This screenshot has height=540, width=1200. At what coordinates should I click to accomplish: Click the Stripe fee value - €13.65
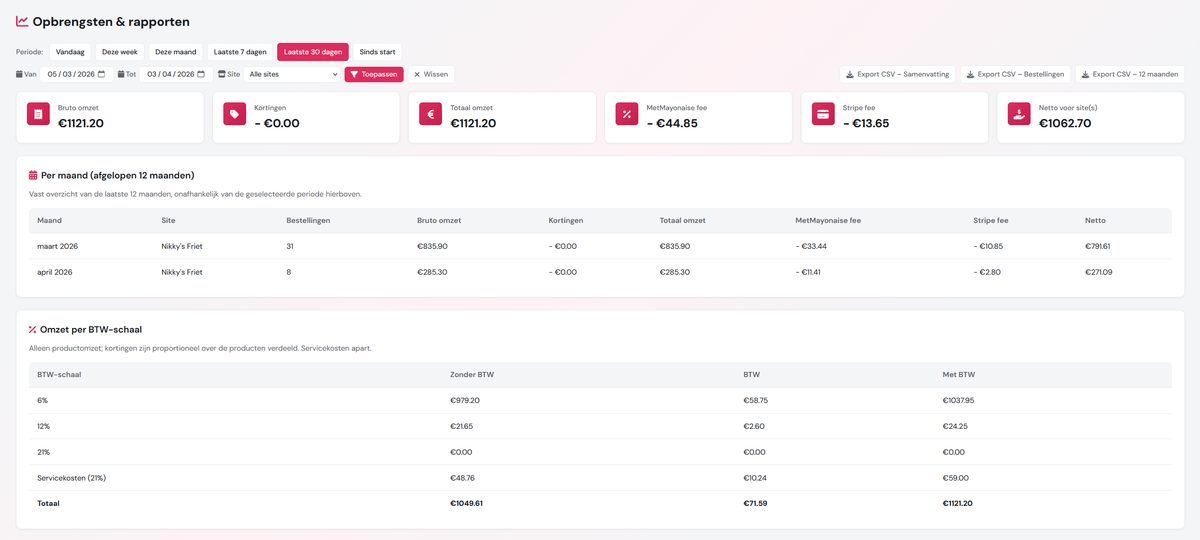[866, 123]
